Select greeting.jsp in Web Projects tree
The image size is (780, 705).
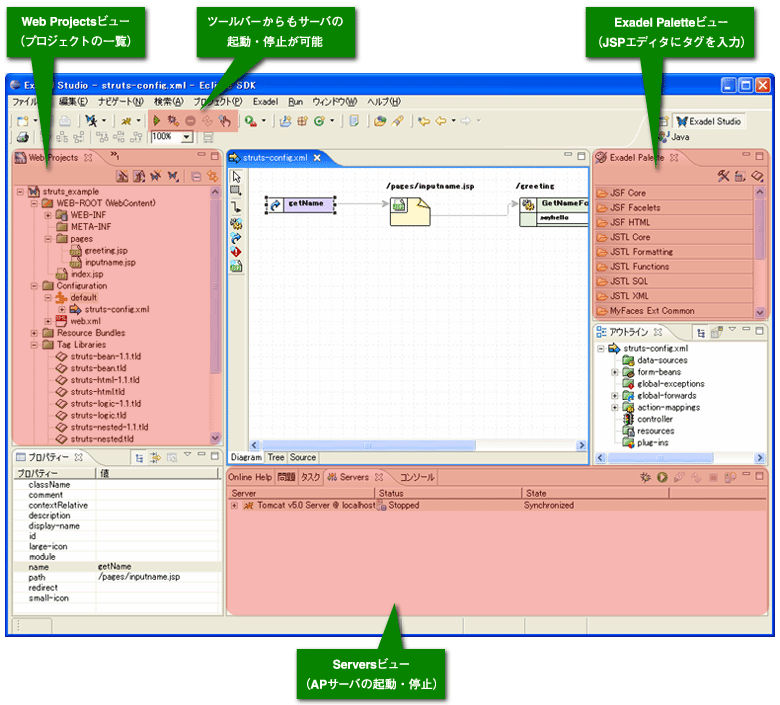tap(99, 251)
